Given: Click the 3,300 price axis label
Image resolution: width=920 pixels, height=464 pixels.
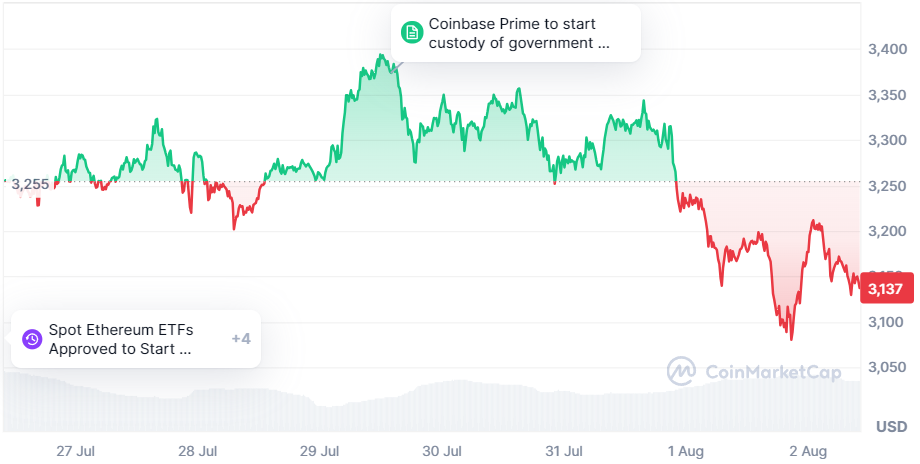Looking at the screenshot, I should pos(885,141).
